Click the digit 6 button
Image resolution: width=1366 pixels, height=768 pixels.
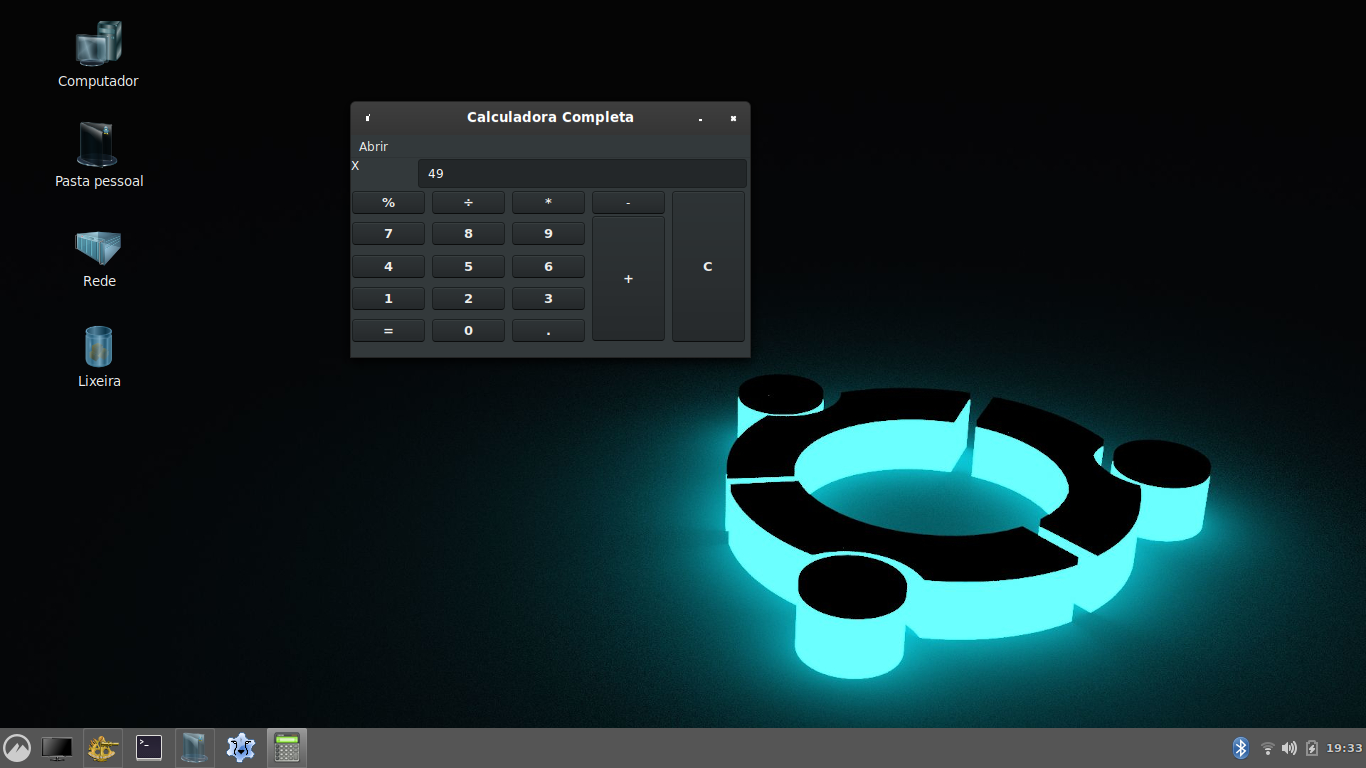548,266
